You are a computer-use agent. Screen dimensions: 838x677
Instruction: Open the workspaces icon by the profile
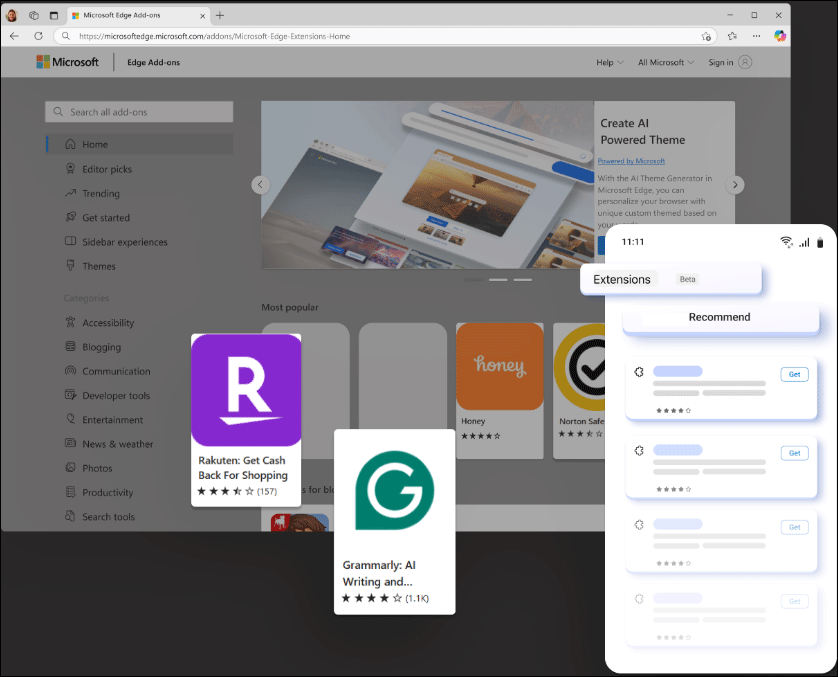pyautogui.click(x=34, y=15)
